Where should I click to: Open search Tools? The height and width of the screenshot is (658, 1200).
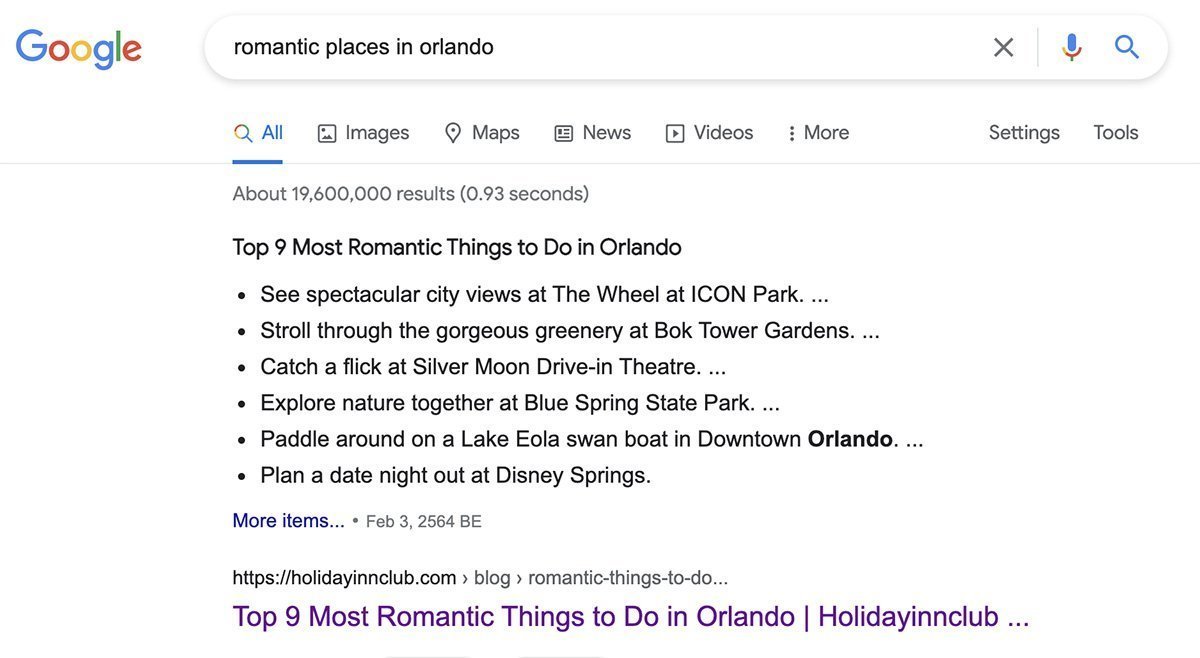coord(1116,133)
